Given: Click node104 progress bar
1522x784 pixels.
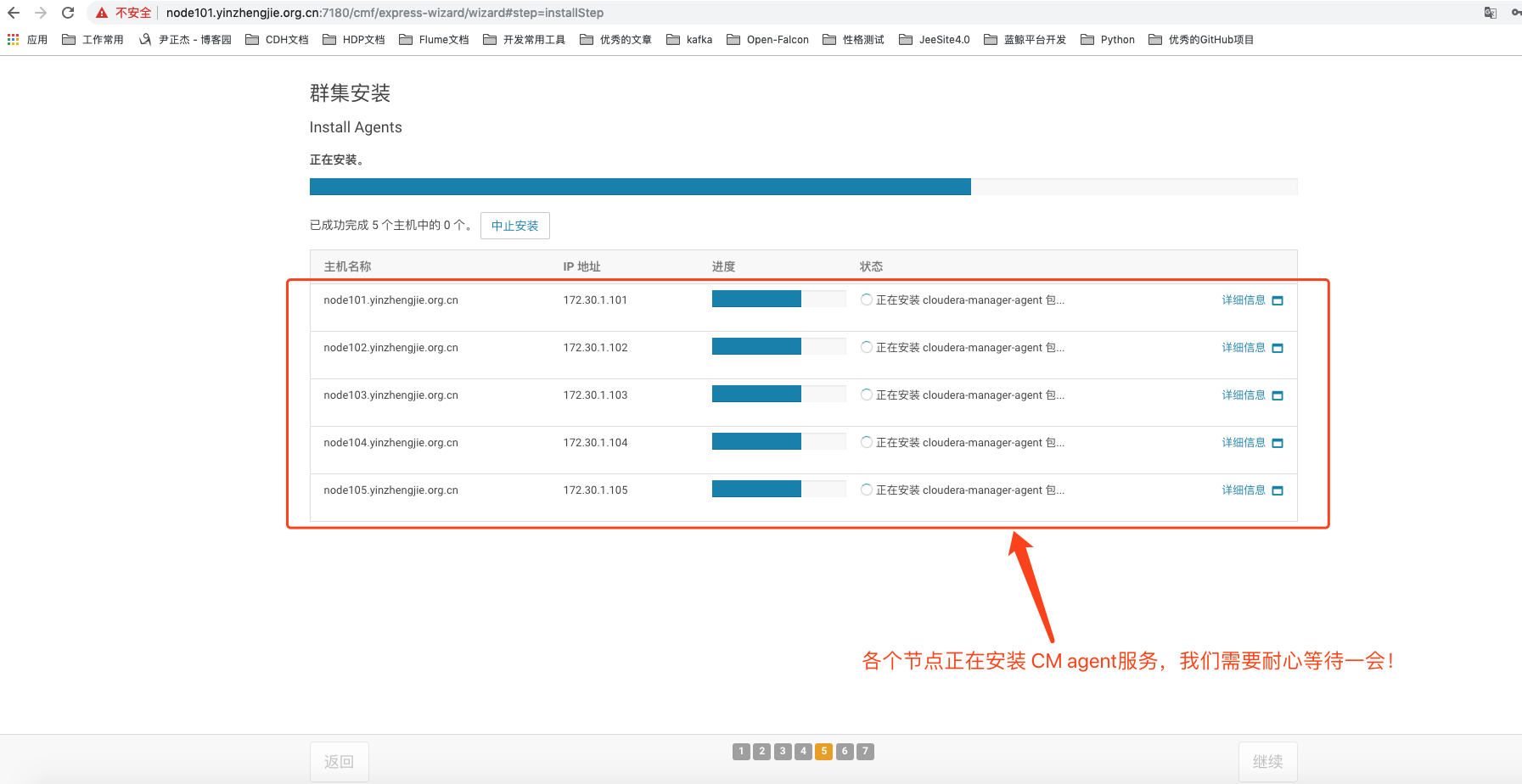Looking at the screenshot, I should click(x=778, y=441).
